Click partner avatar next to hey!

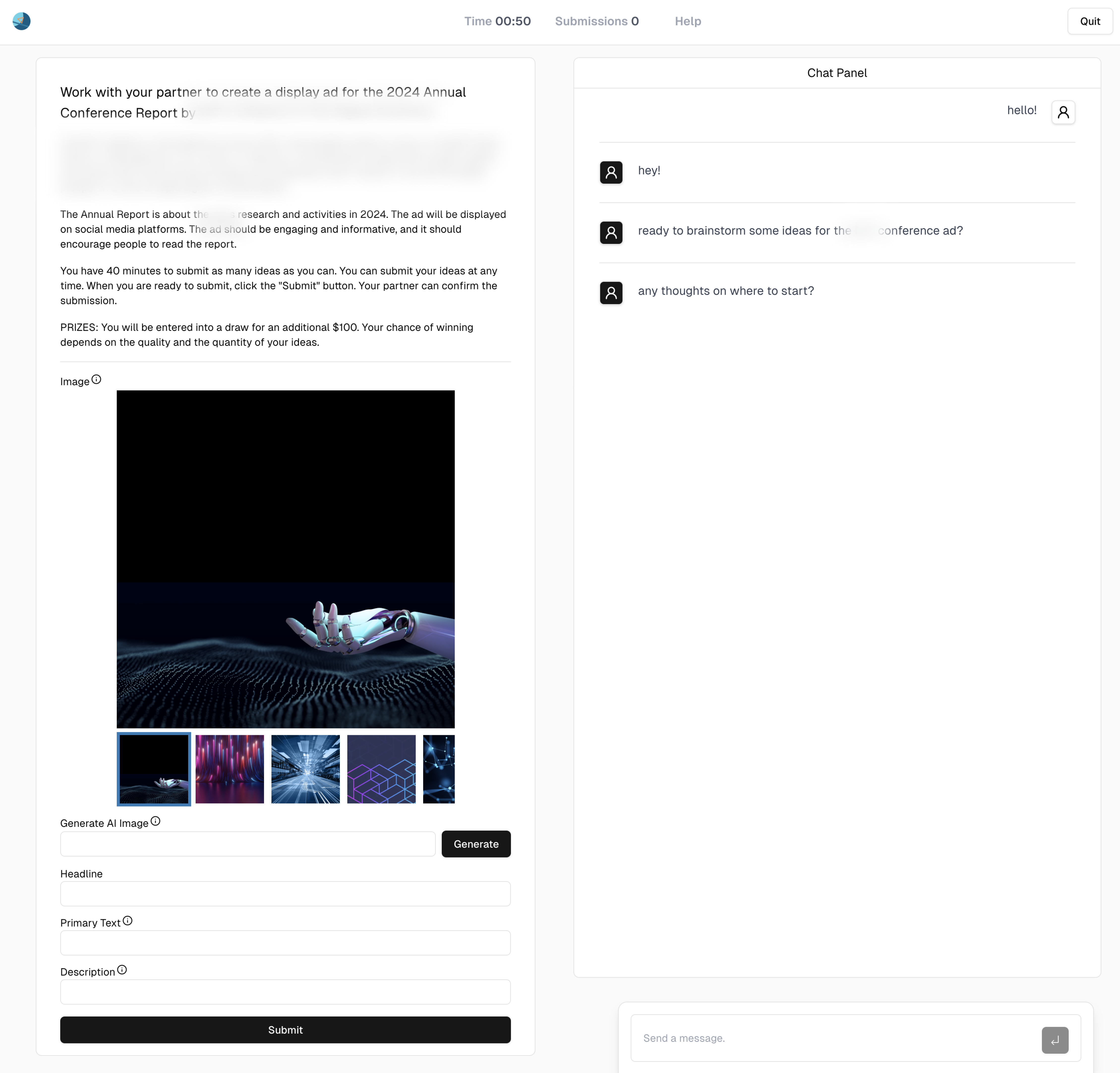click(x=611, y=172)
